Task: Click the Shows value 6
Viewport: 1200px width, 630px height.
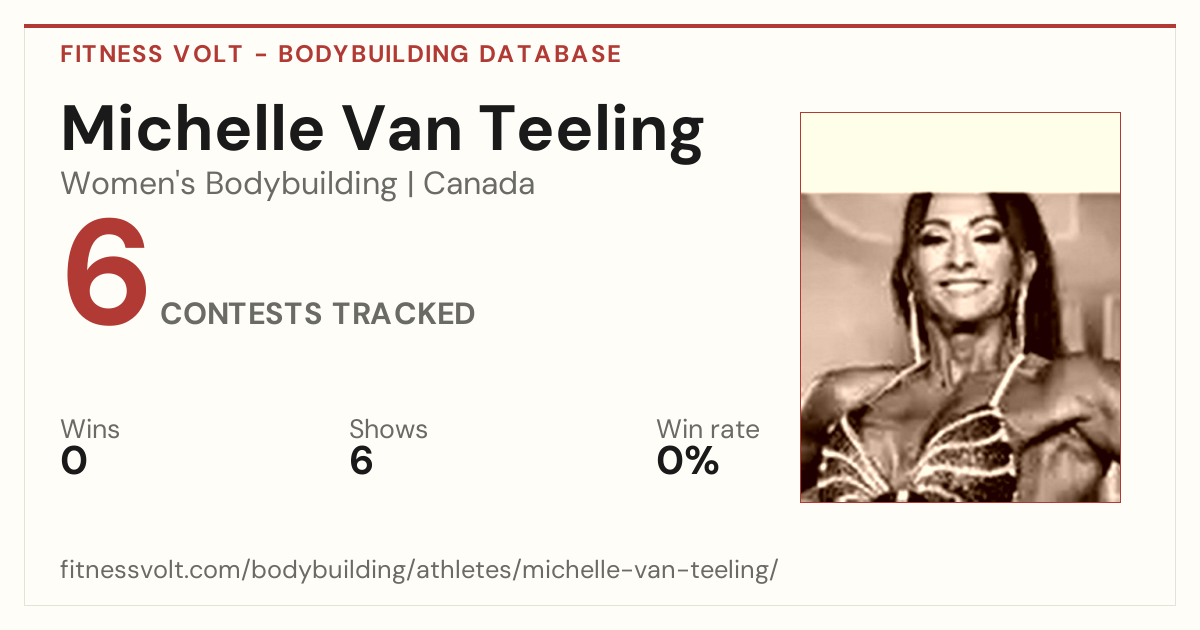Action: click(x=361, y=461)
